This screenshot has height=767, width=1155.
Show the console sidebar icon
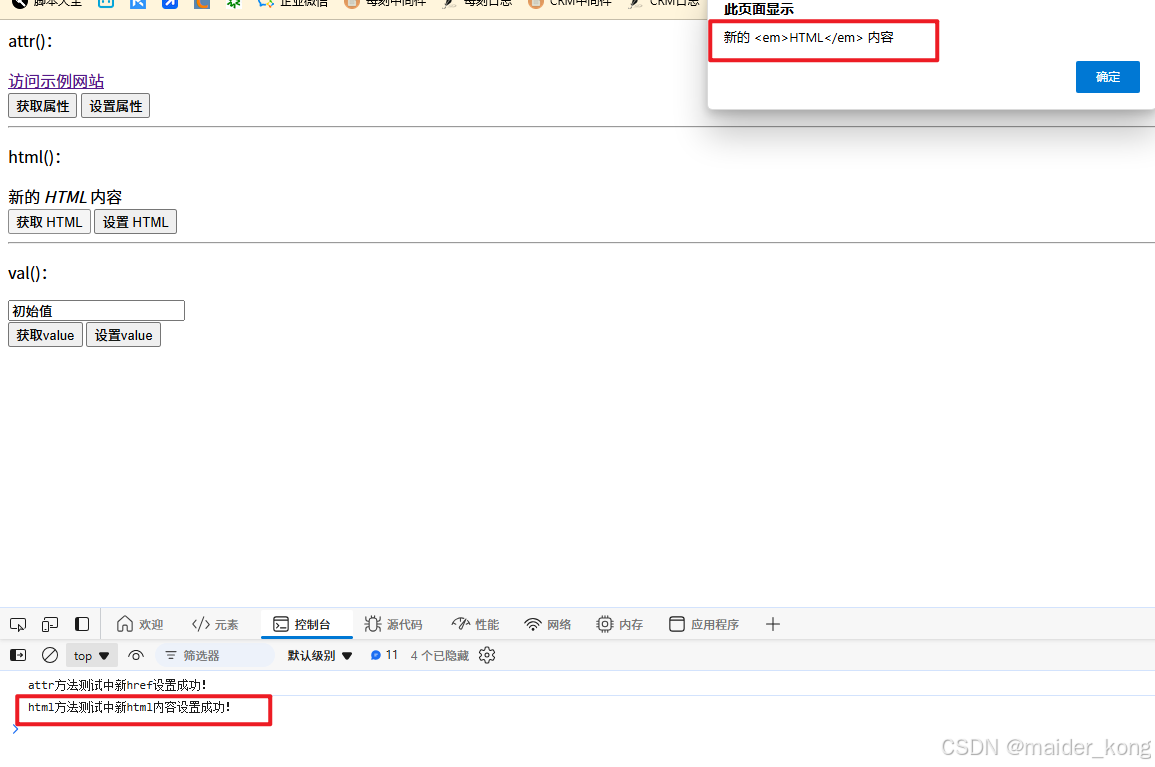pos(17,655)
